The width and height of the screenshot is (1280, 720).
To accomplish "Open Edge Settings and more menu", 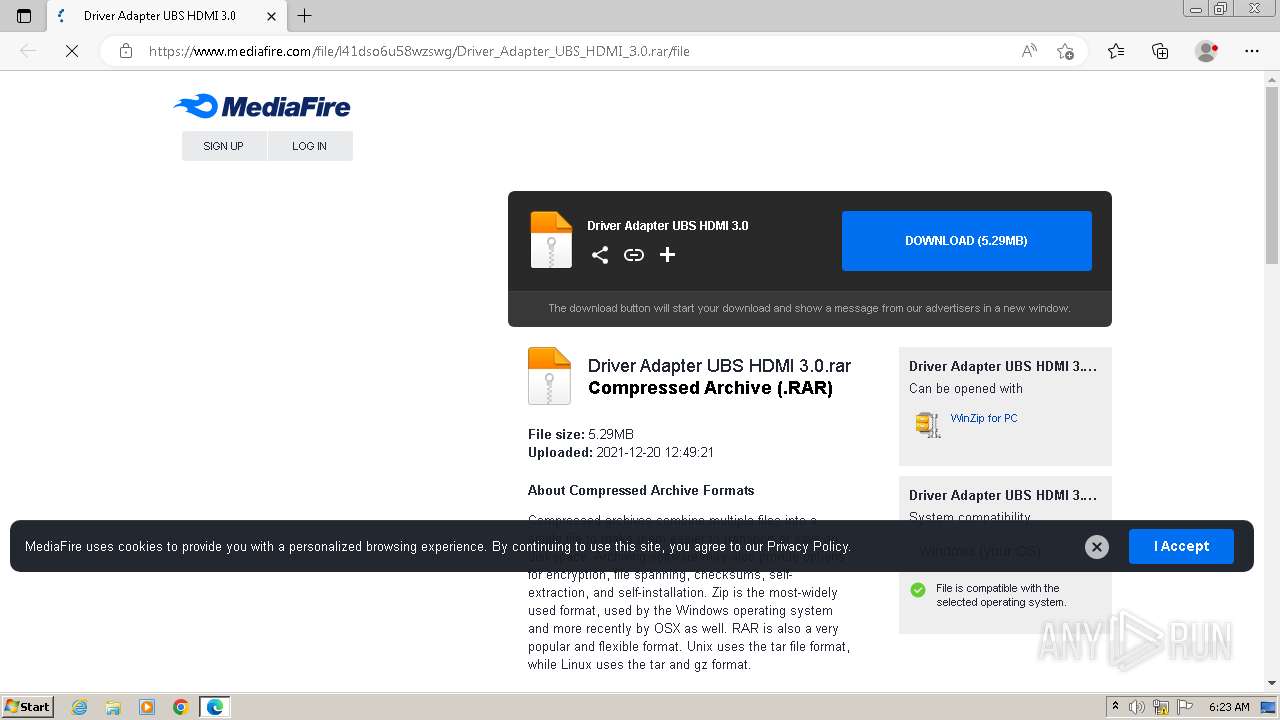I will pos(1252,51).
